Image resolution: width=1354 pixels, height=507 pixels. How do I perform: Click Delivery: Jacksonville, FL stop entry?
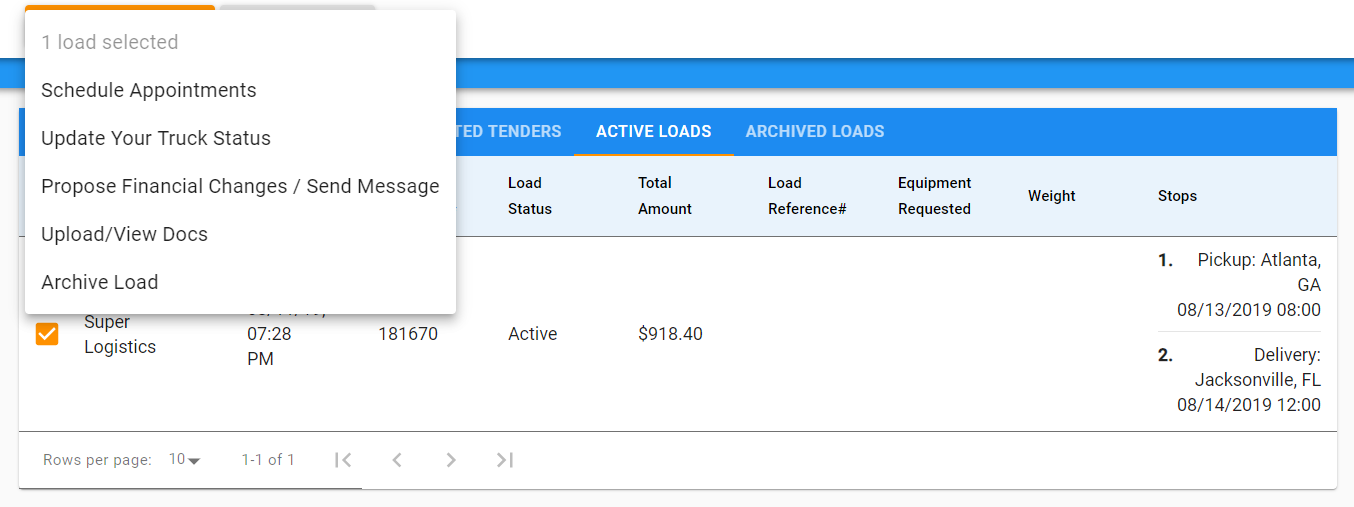pyautogui.click(x=1239, y=380)
